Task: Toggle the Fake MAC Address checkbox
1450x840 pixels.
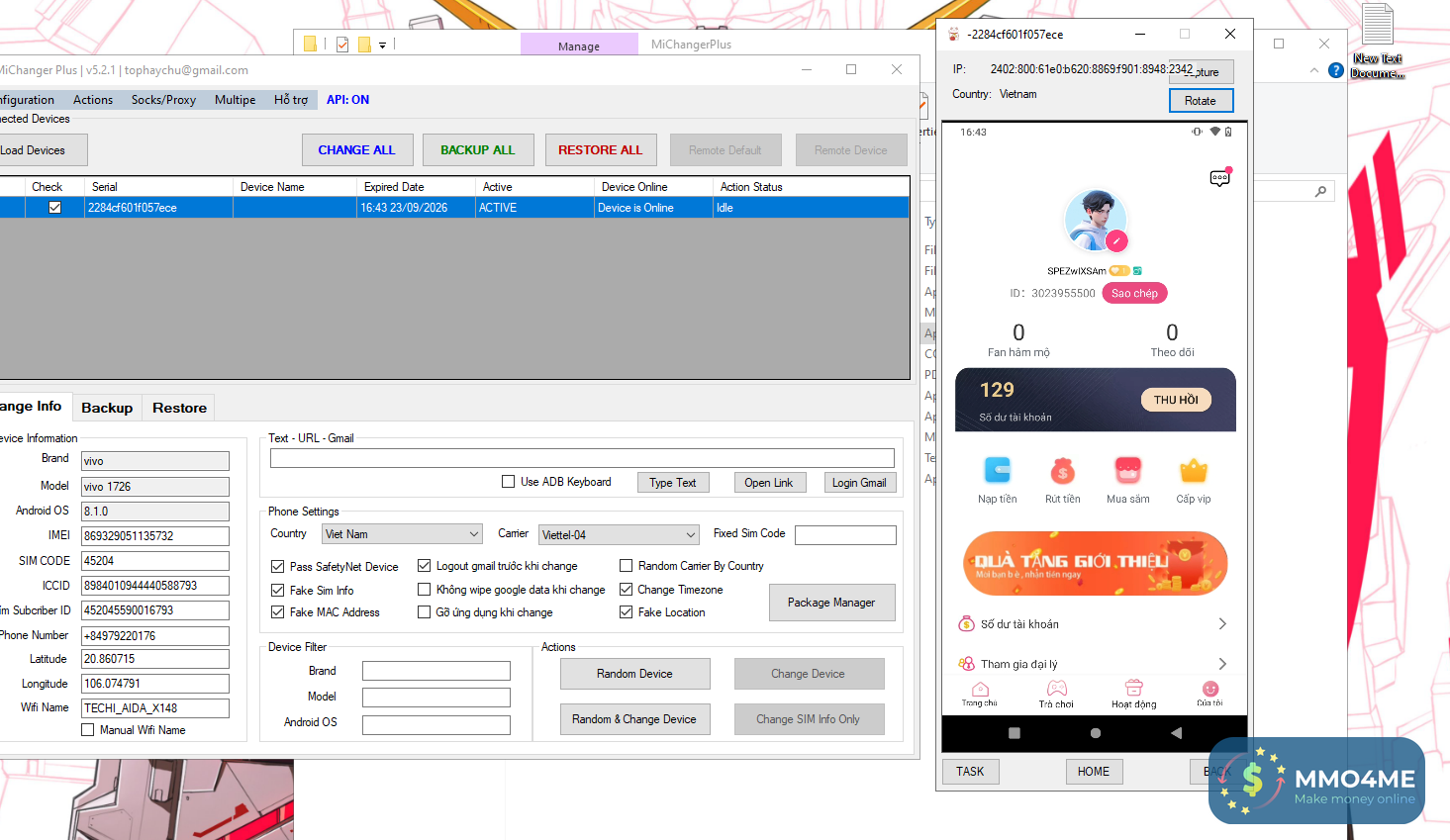Action: point(278,612)
